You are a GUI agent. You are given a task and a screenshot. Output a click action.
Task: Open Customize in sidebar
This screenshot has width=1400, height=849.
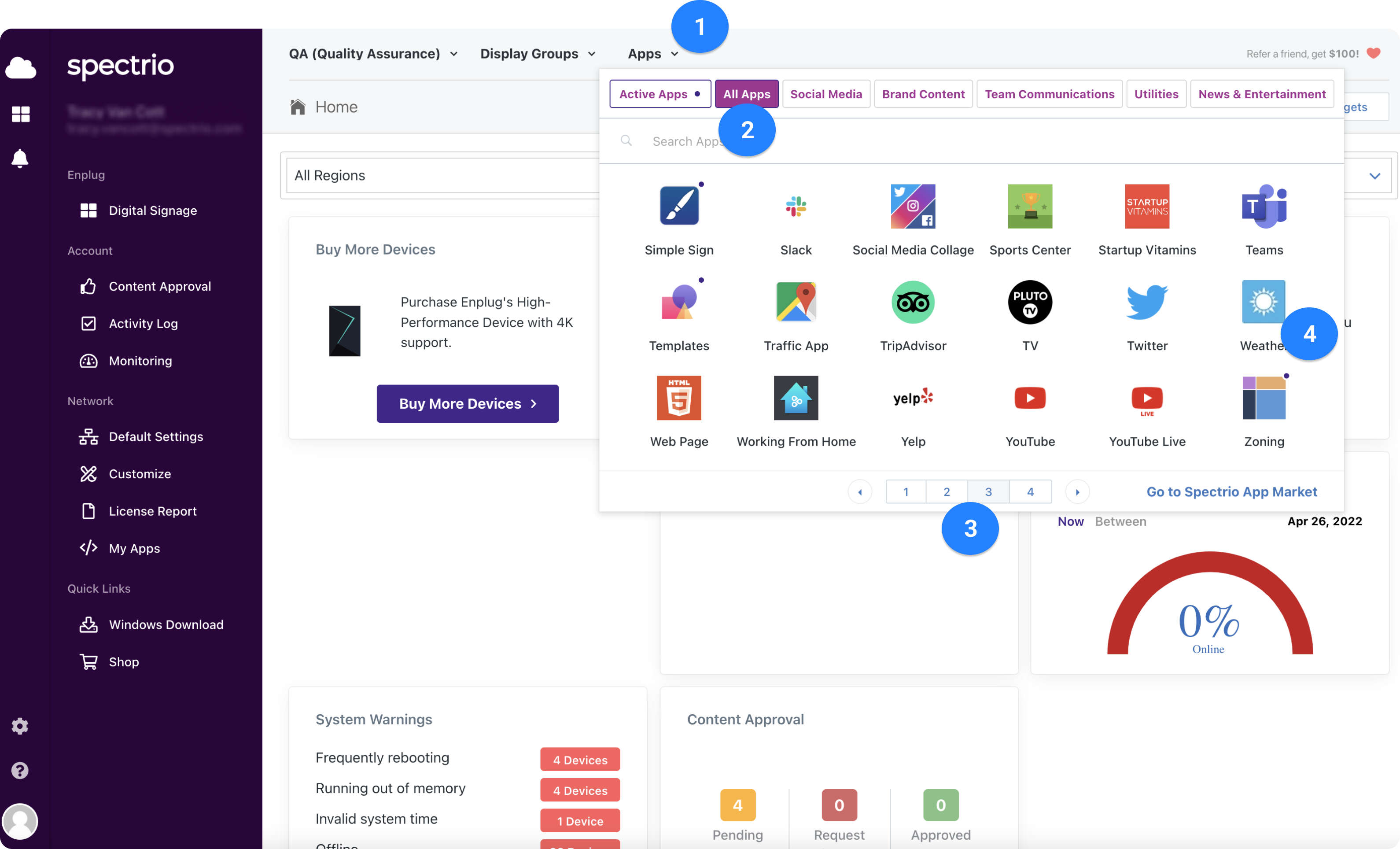125,474
